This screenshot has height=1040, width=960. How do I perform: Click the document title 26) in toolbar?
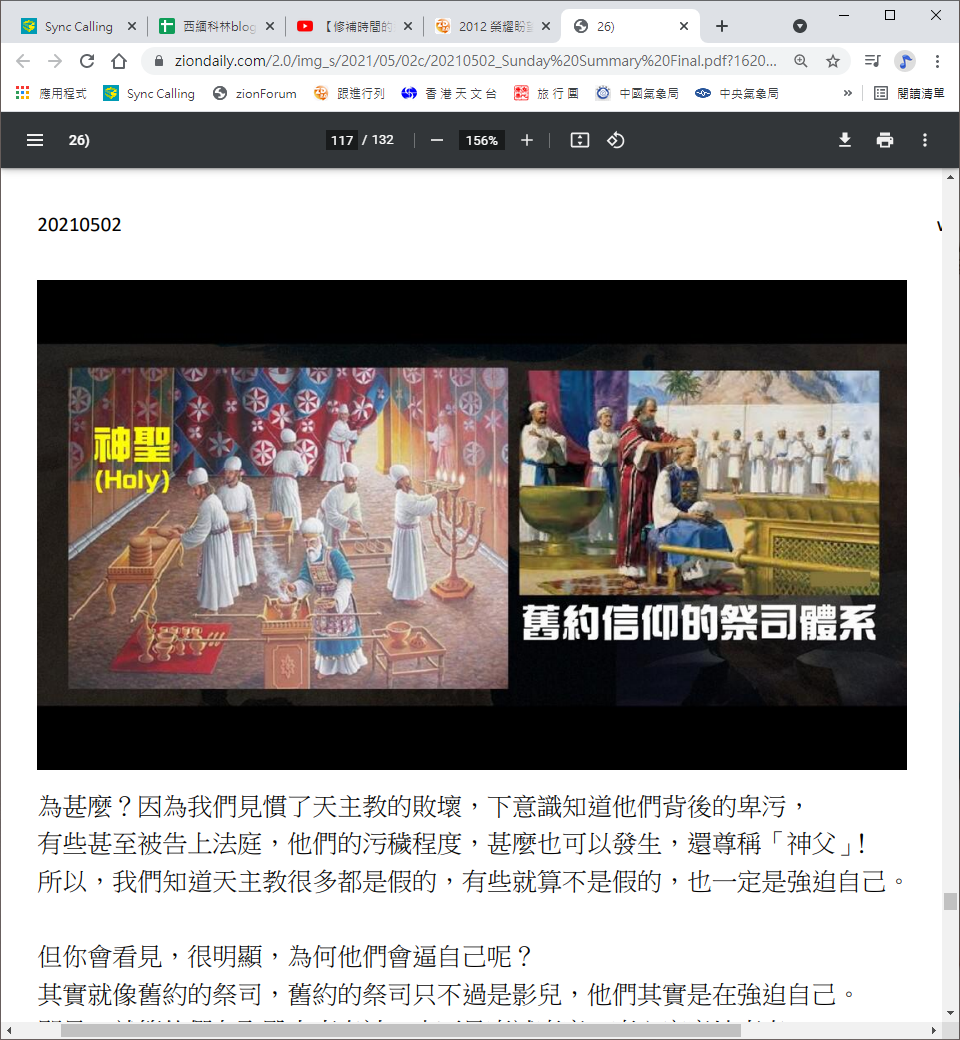(x=79, y=140)
